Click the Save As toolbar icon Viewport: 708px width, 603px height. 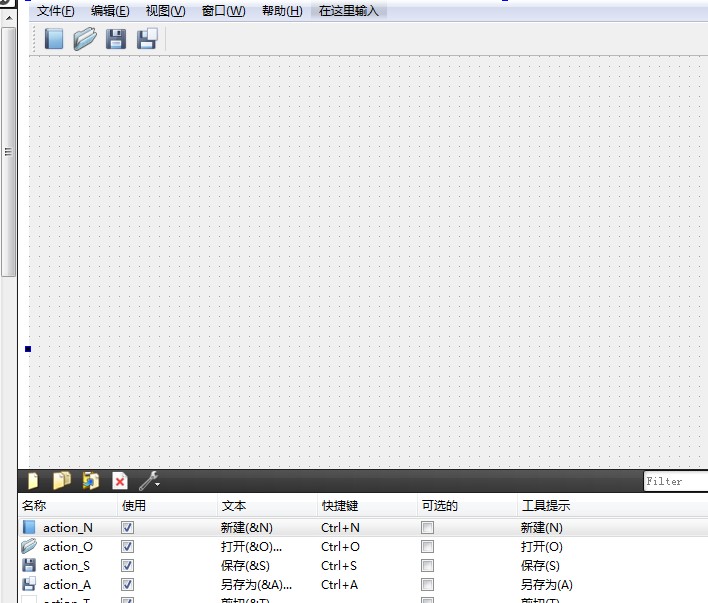coord(147,39)
